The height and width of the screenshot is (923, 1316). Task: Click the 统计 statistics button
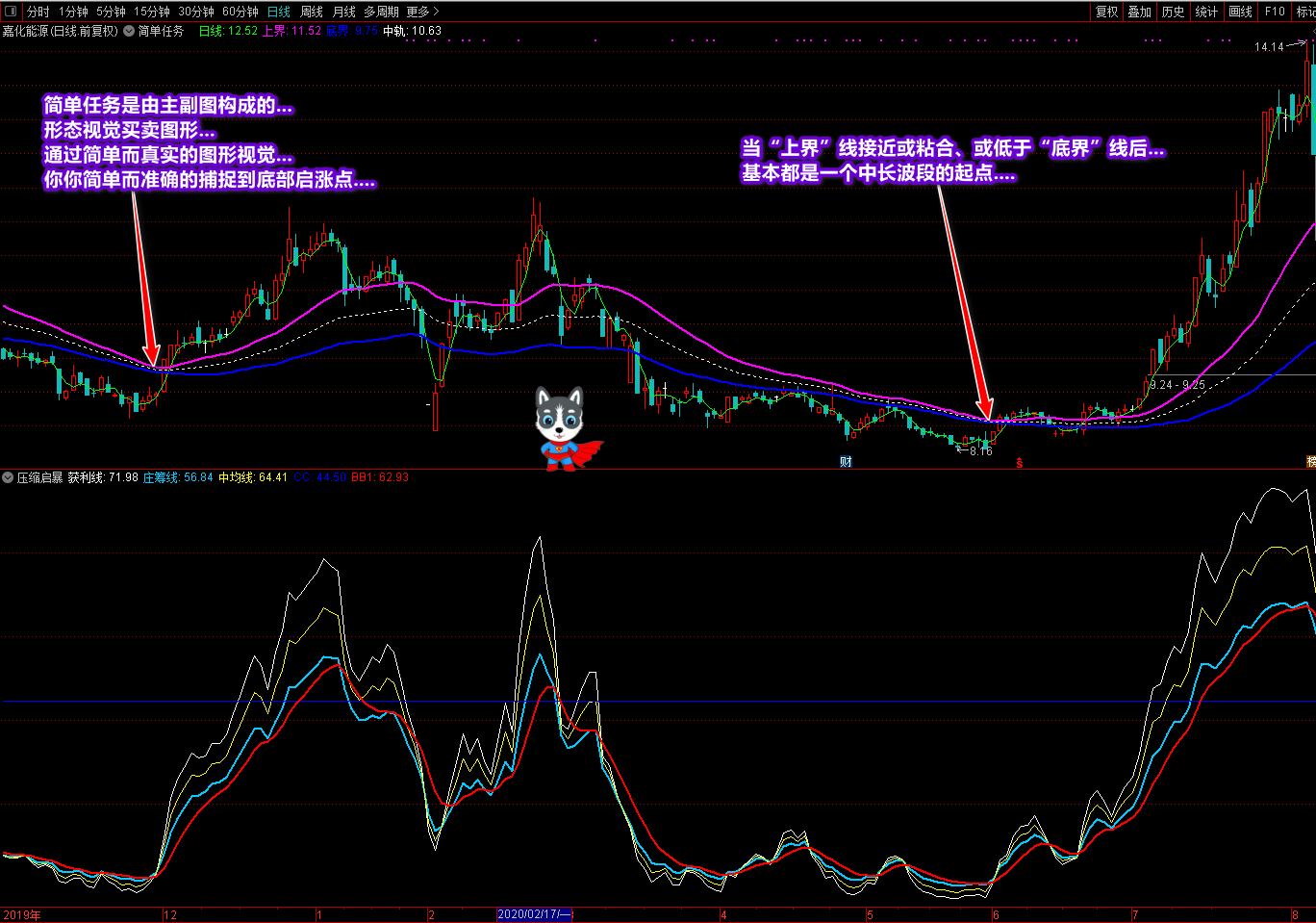pyautogui.click(x=1206, y=12)
